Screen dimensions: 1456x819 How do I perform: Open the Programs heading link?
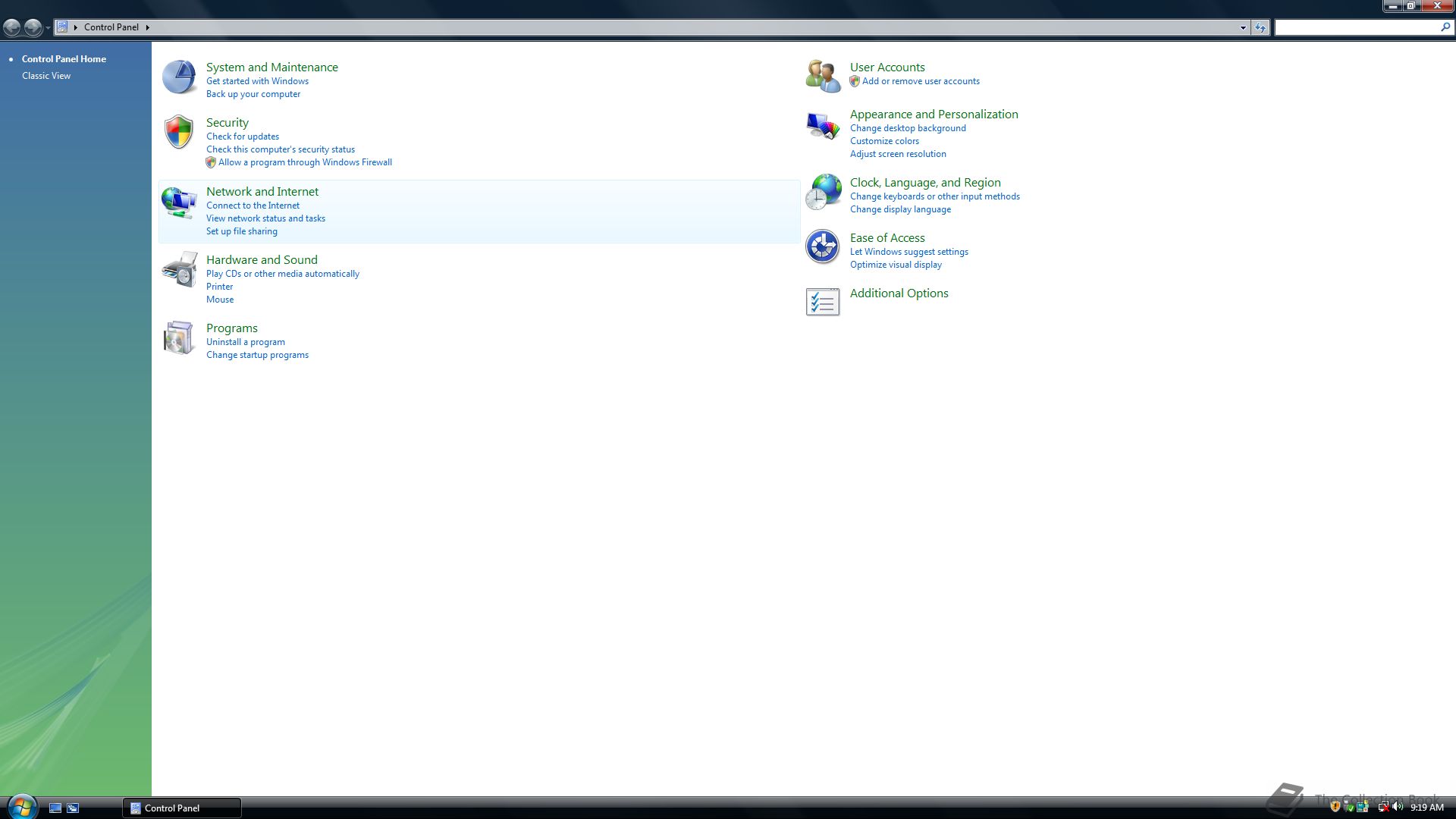click(x=232, y=328)
